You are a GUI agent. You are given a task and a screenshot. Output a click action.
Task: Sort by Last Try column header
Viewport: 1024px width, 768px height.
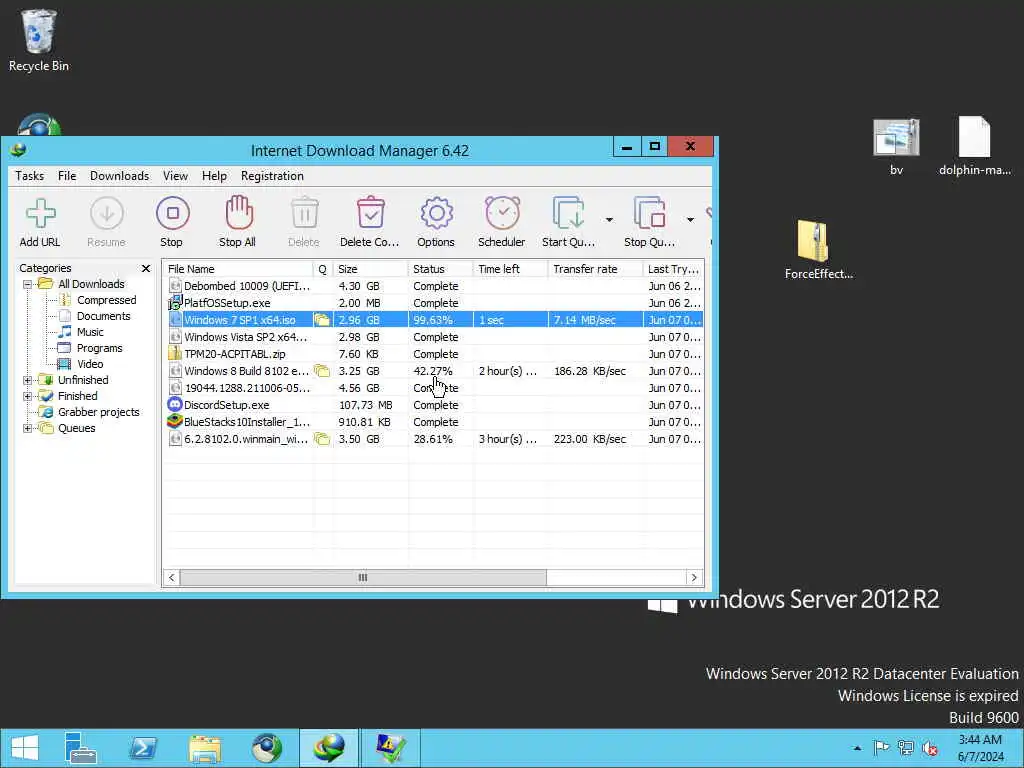[x=673, y=269]
